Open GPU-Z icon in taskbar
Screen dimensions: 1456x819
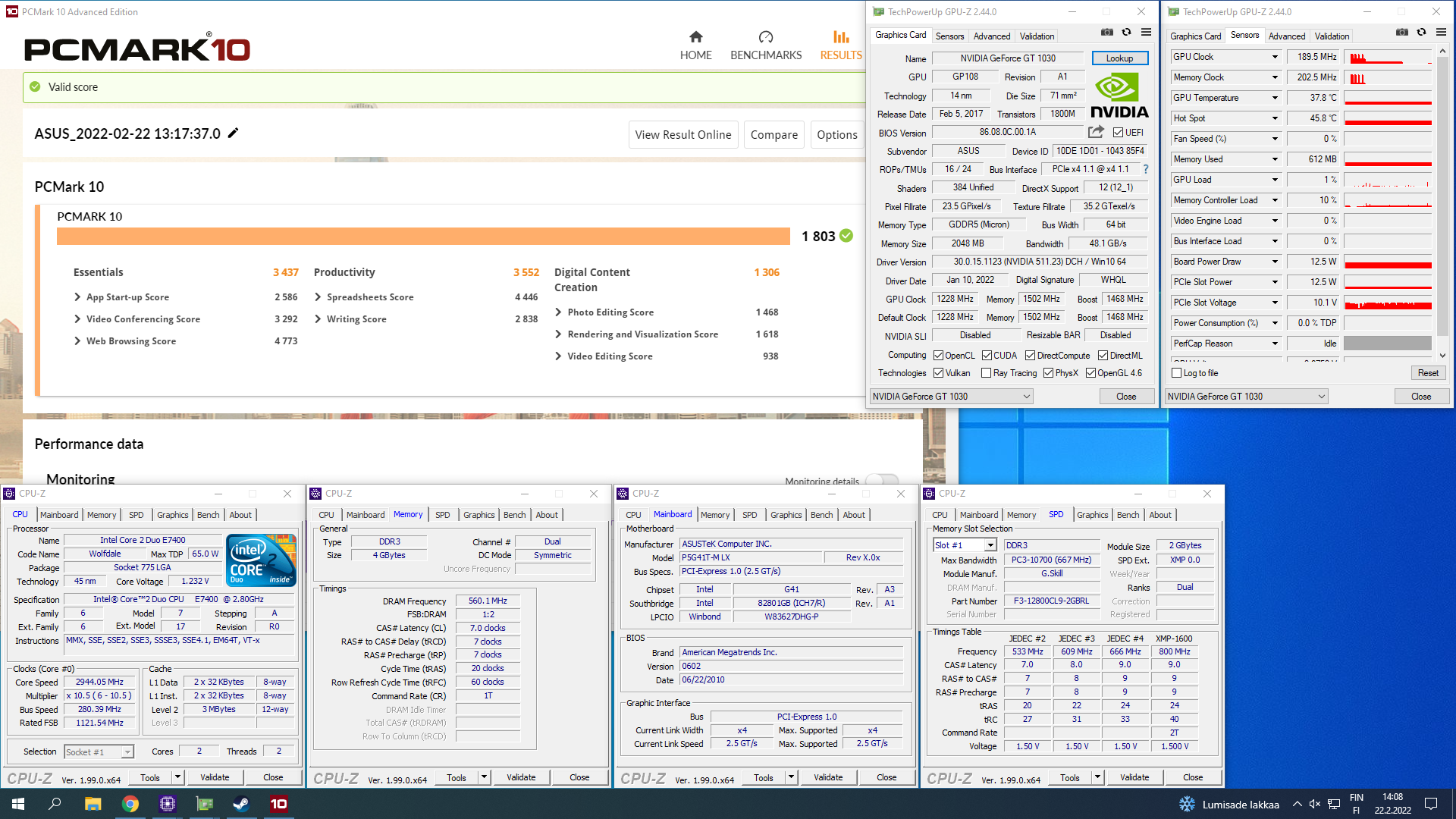pos(205,804)
